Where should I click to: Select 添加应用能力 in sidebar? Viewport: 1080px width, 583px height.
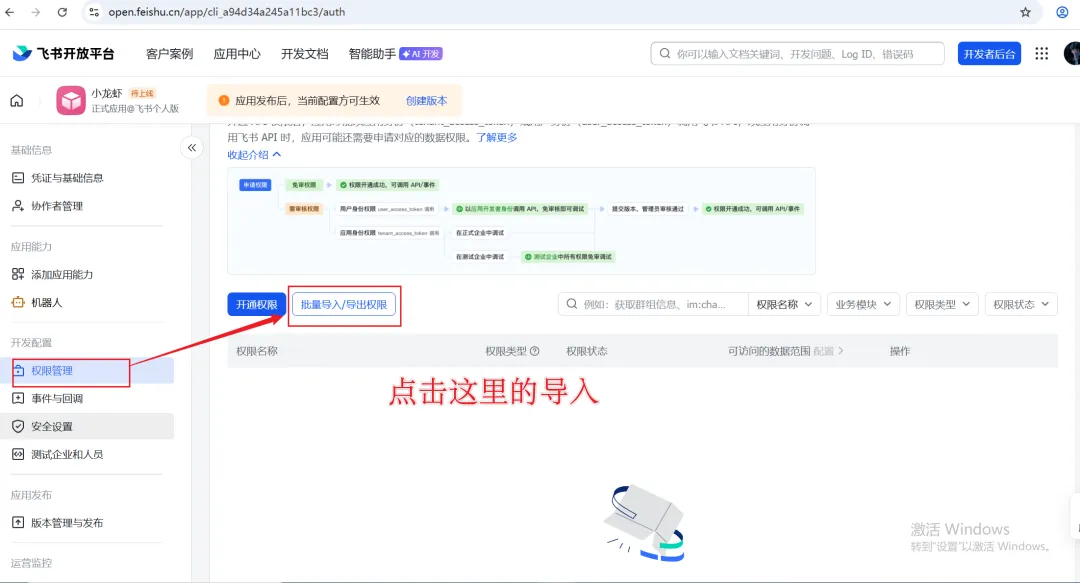click(x=62, y=274)
